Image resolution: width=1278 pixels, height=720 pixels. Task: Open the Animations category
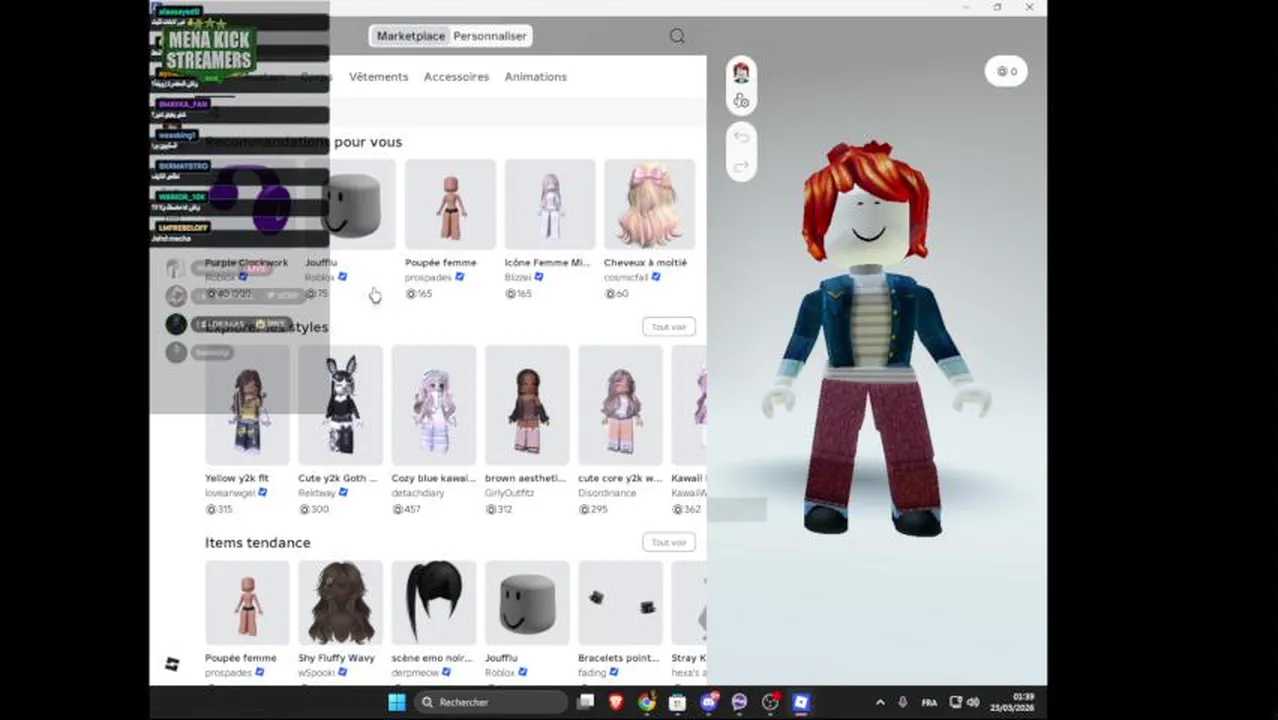[535, 77]
